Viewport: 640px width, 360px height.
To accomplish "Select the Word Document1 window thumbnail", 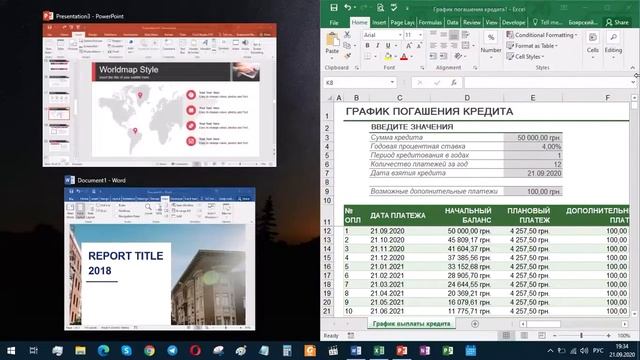I will [160, 259].
